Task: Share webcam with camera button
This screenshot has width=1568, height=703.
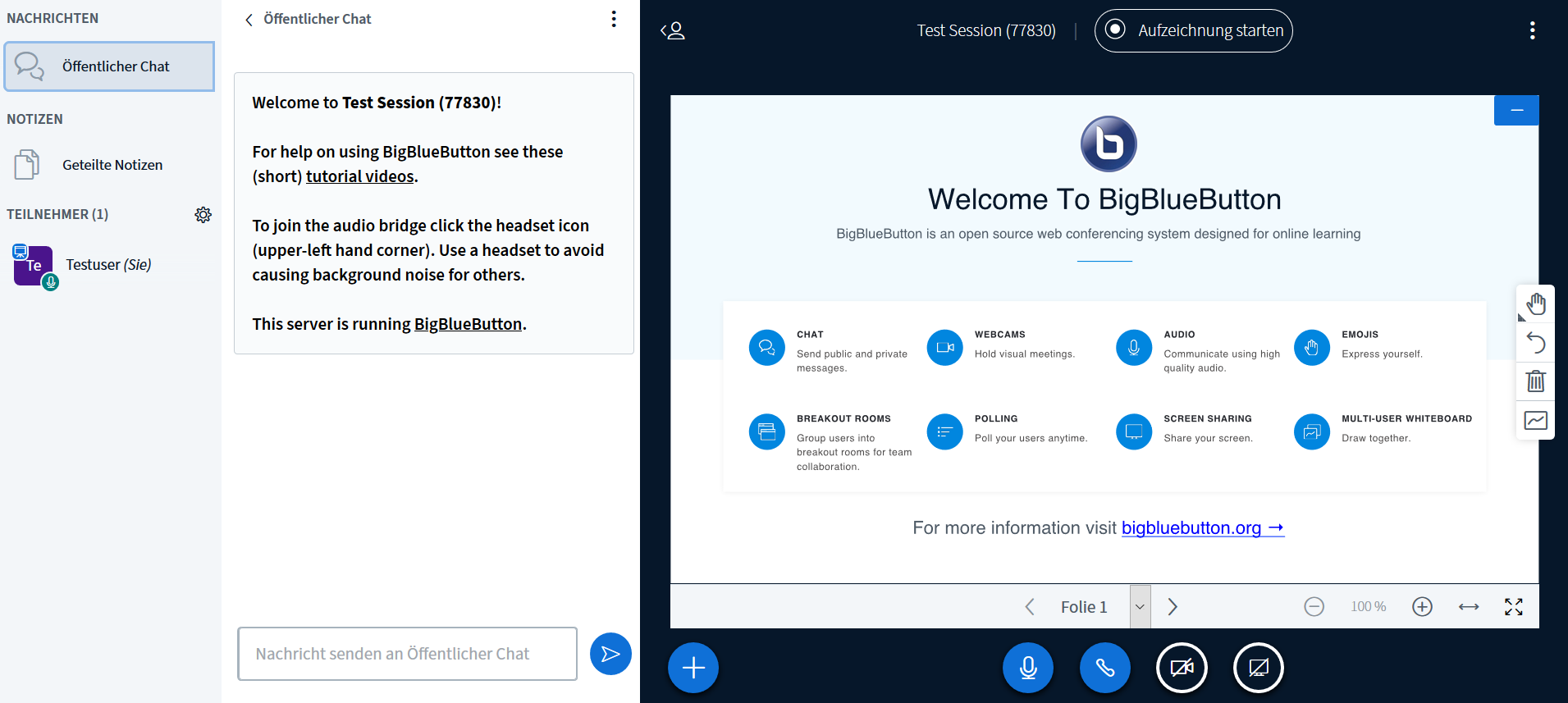Action: [1182, 668]
